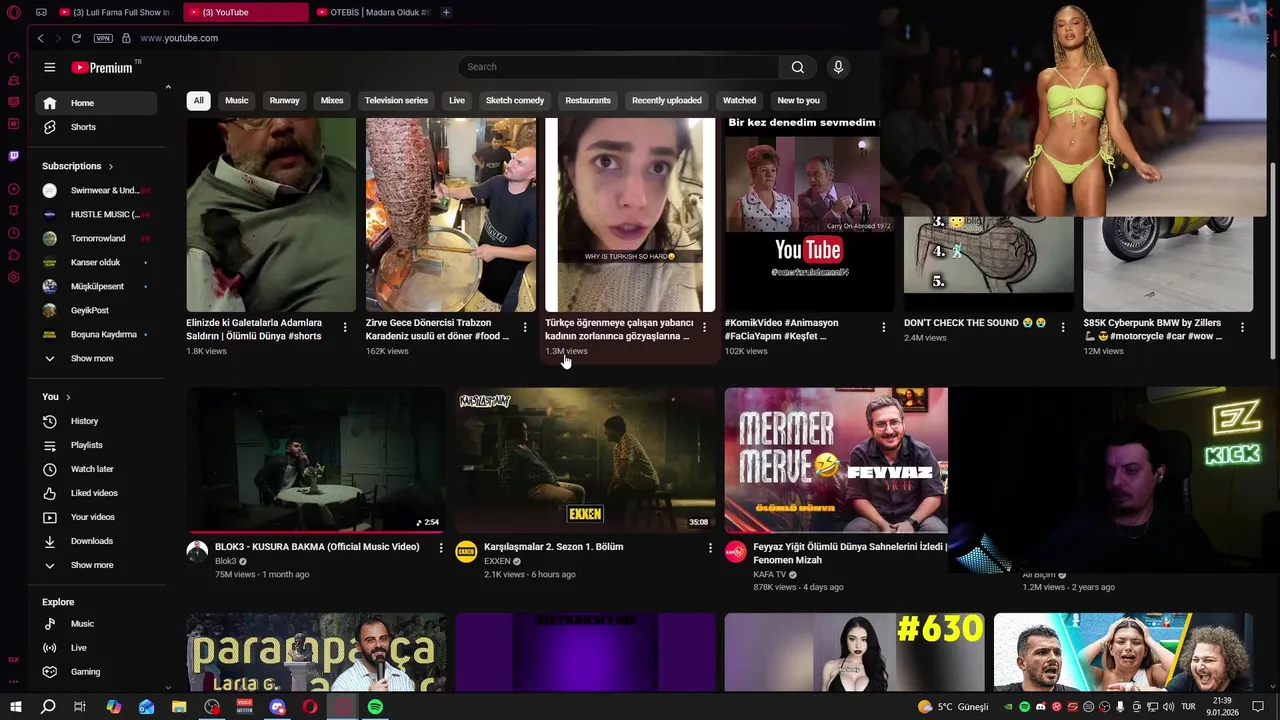
Task: Open the sidebar Settings gear icon
Action: [x=14, y=277]
